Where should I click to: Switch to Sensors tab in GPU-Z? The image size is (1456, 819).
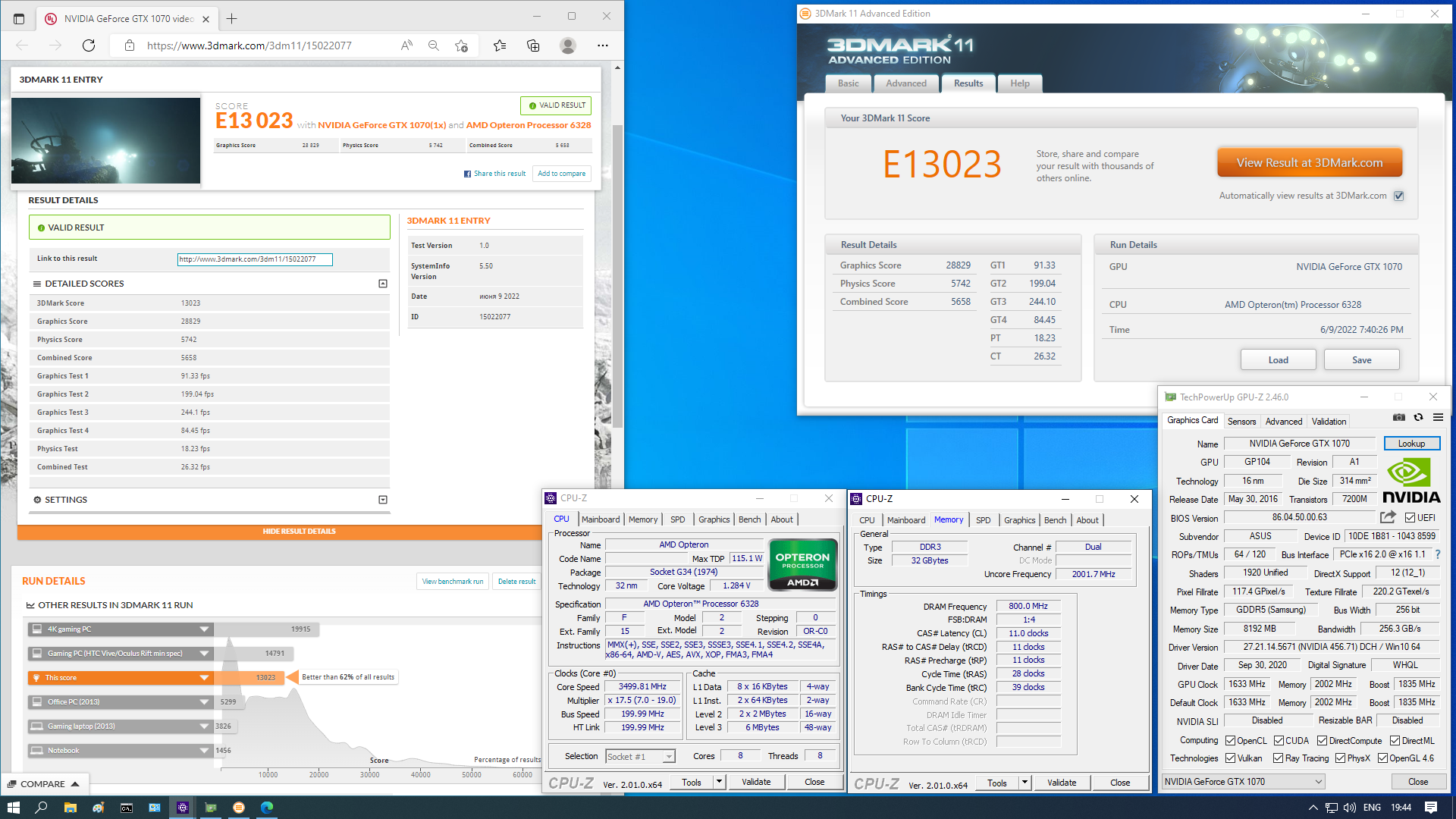[x=1241, y=422]
